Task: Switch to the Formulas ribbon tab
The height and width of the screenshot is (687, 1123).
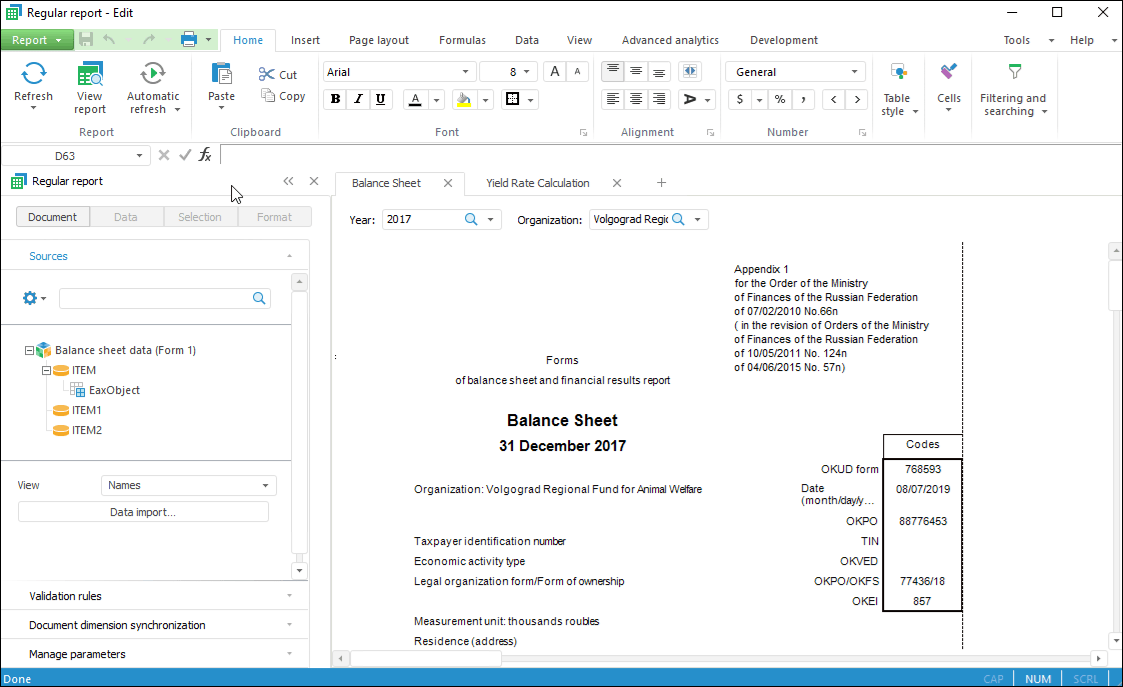Action: click(462, 40)
